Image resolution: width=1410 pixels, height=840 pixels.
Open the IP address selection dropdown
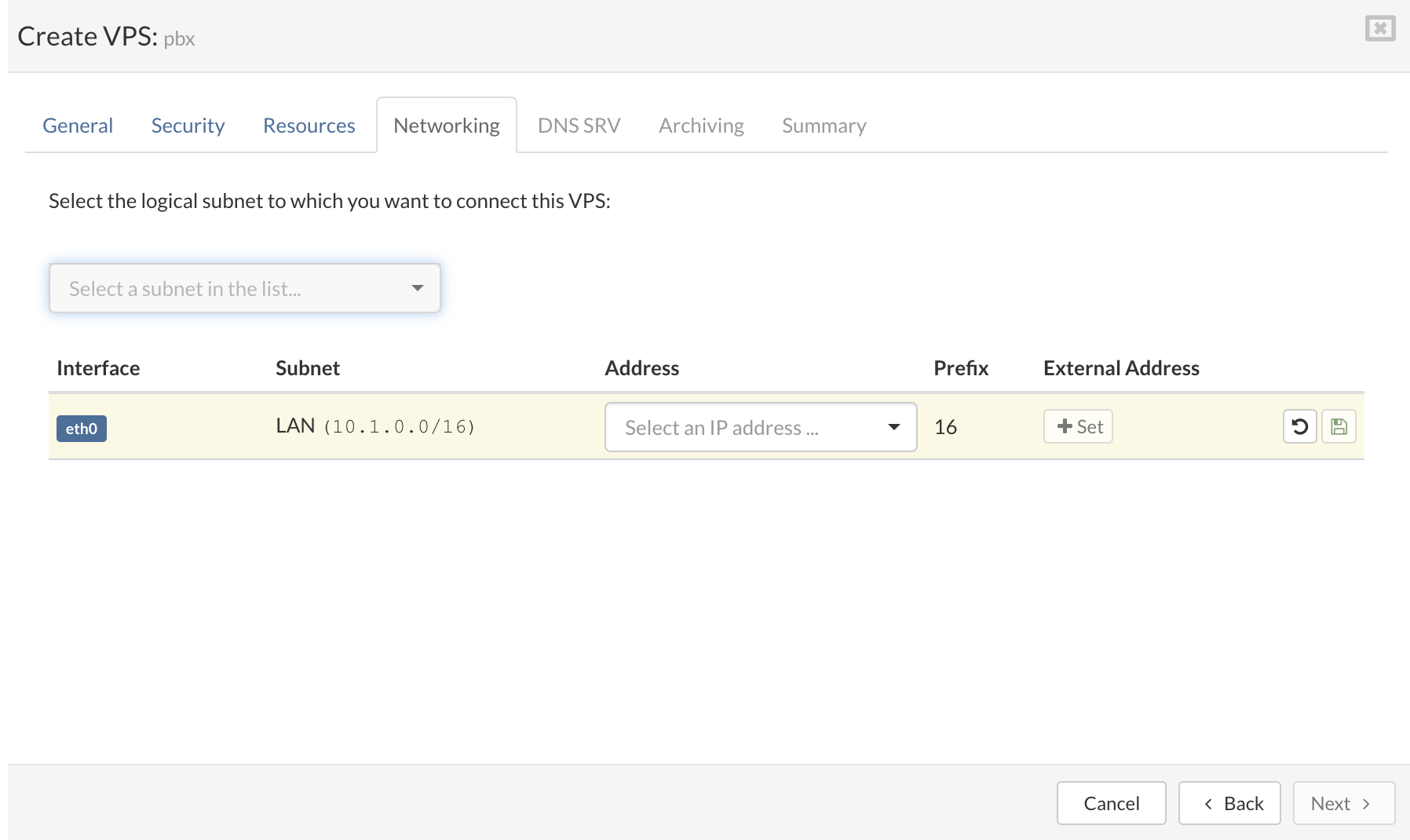pos(759,427)
